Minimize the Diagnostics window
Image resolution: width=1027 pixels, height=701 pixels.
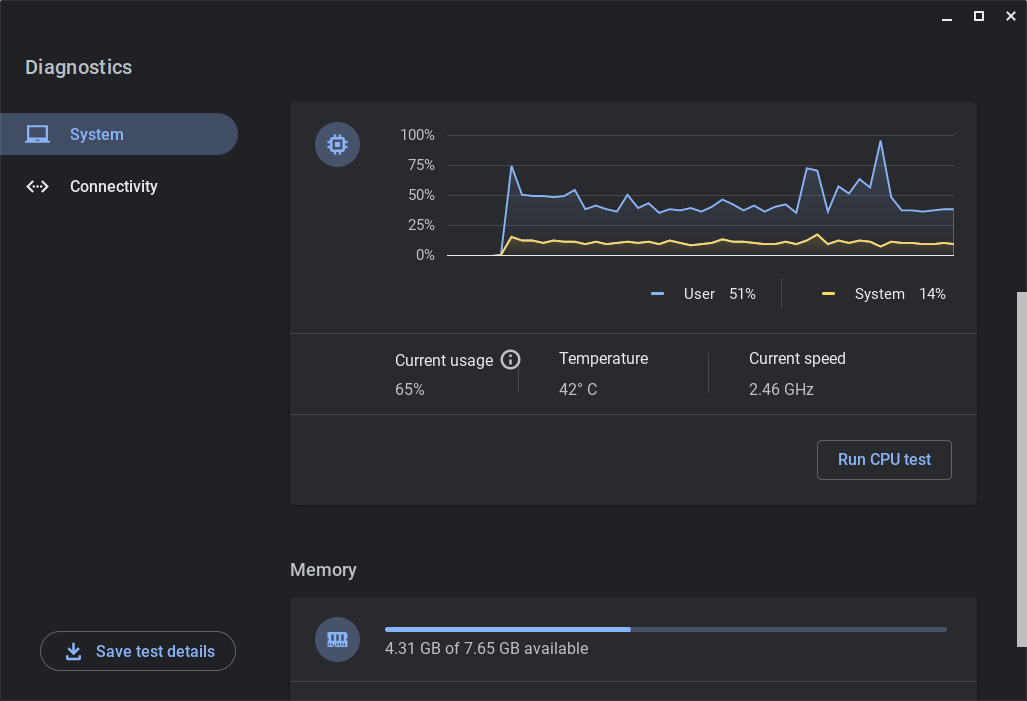point(946,16)
